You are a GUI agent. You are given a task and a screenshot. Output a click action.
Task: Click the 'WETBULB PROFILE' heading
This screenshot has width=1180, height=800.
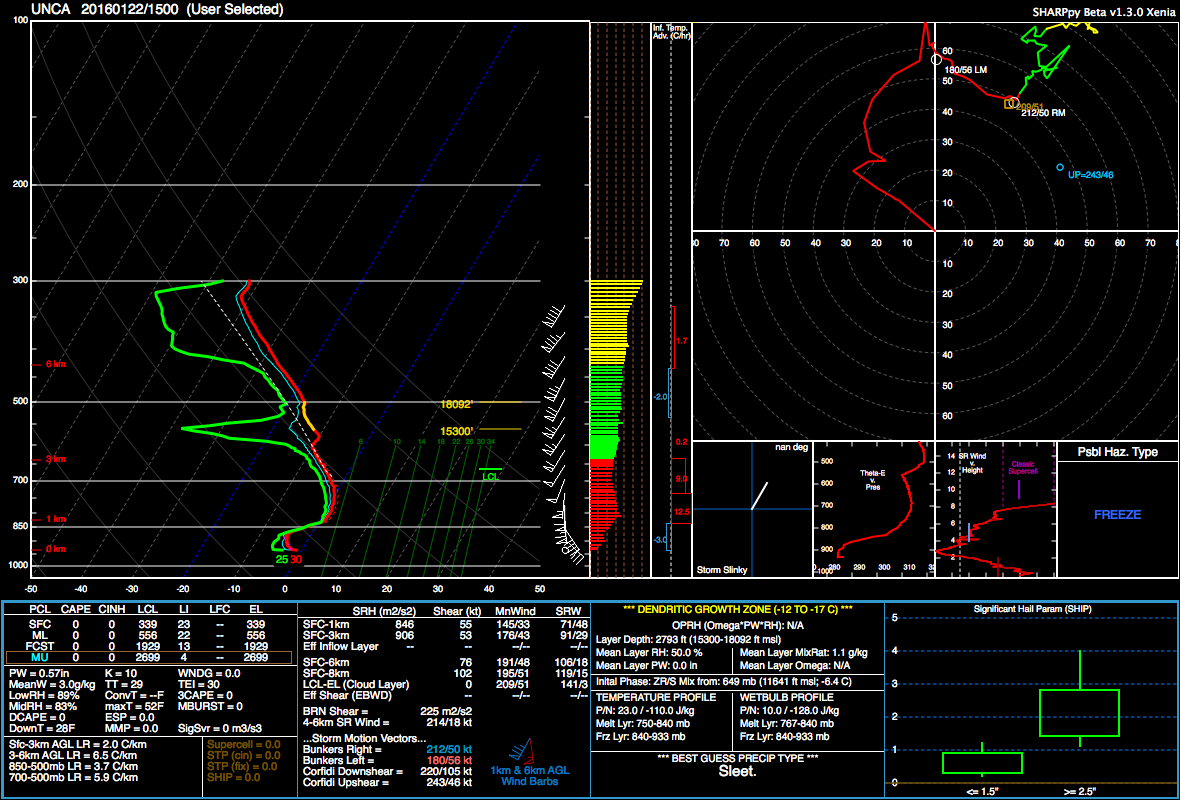pyautogui.click(x=787, y=698)
